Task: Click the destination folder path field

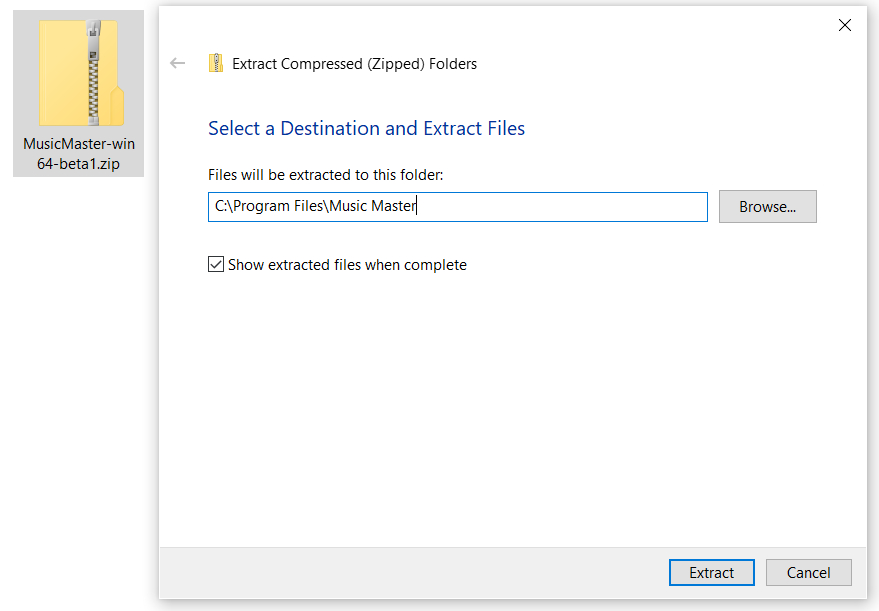Action: point(560,207)
